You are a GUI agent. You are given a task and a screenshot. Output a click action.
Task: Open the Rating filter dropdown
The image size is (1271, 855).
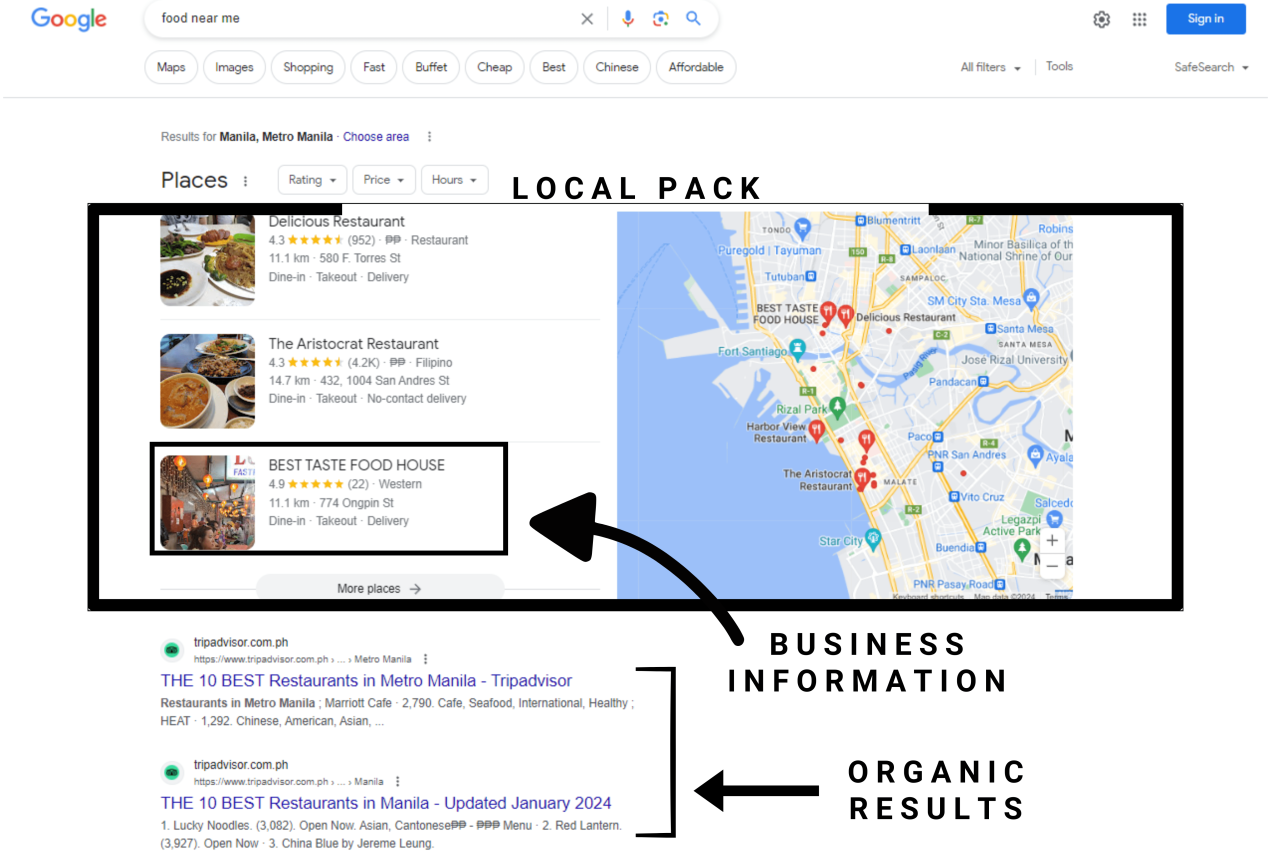[311, 180]
